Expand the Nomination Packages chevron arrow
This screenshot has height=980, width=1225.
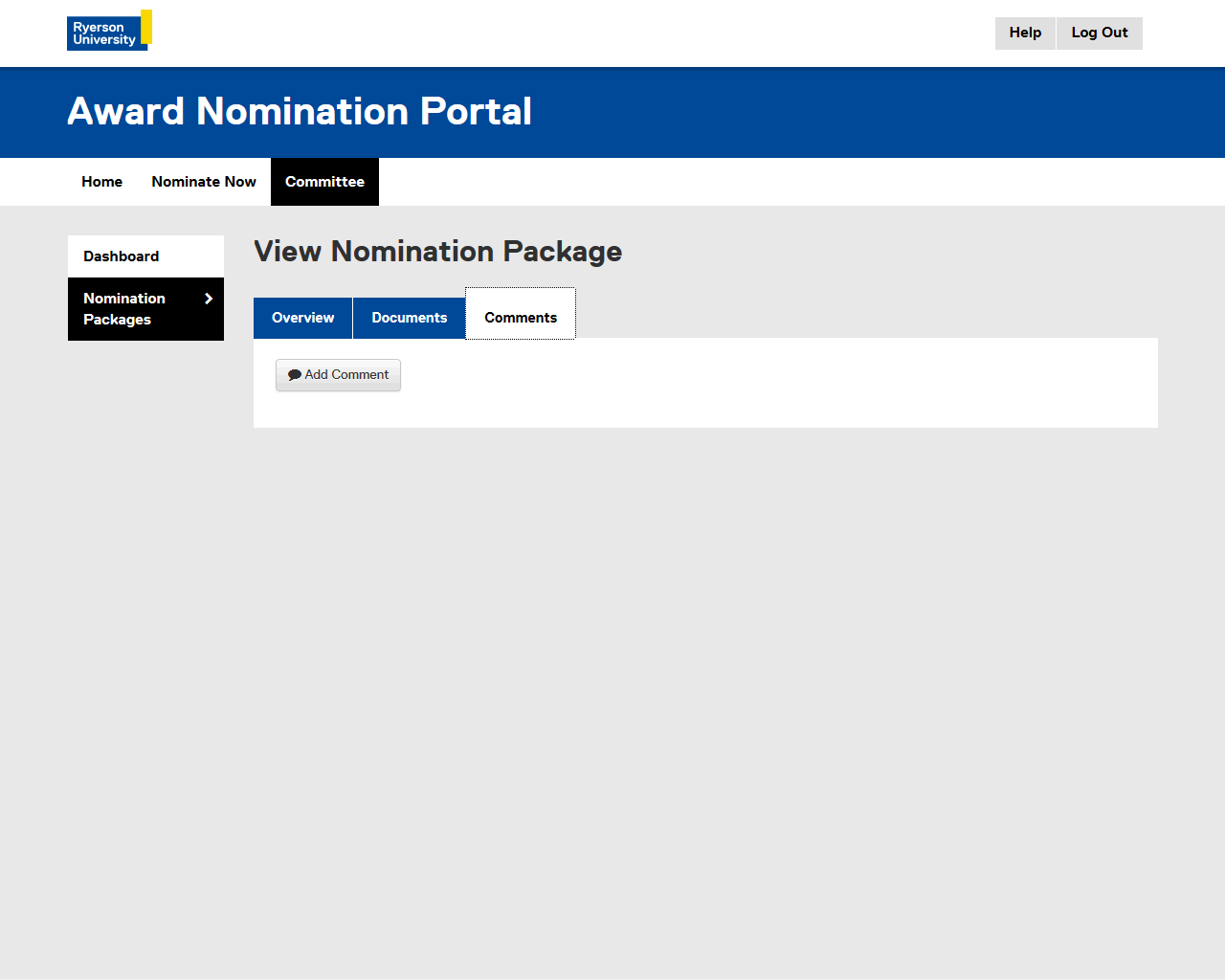coord(209,299)
